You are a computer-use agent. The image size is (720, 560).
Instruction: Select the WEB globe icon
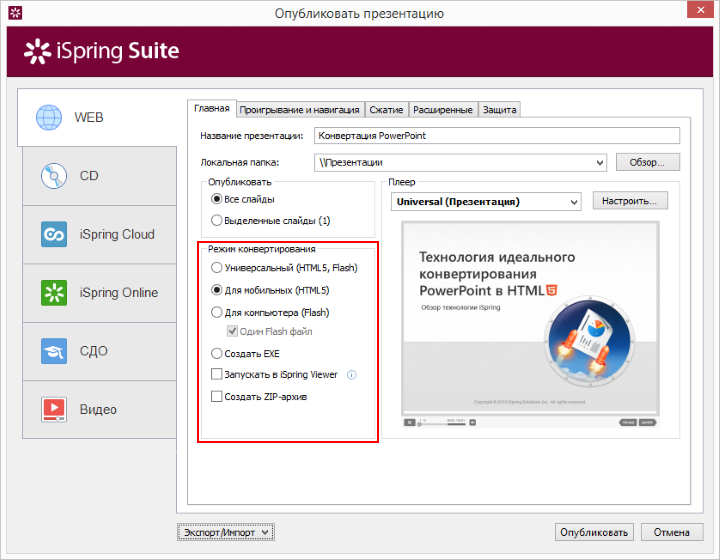pos(49,118)
